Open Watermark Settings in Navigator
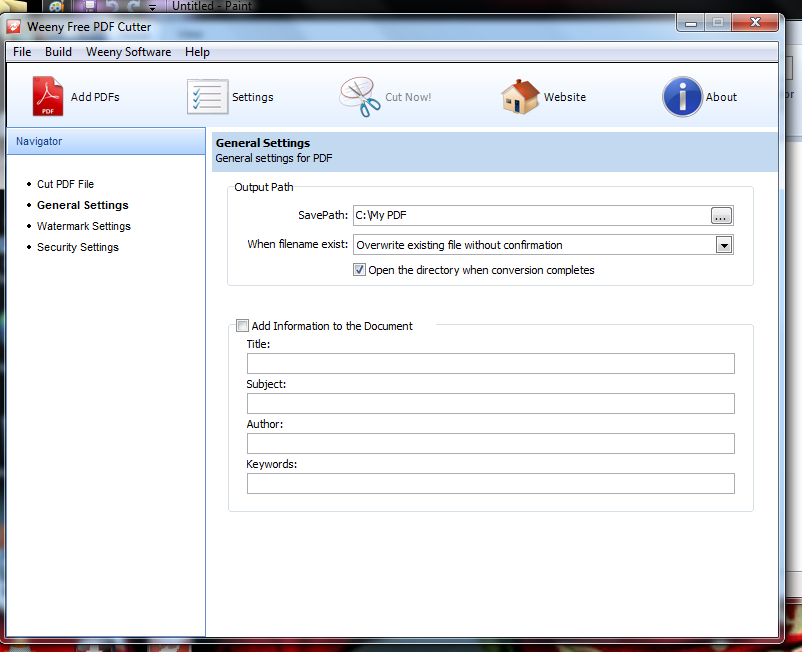The height and width of the screenshot is (652, 802). tap(84, 226)
